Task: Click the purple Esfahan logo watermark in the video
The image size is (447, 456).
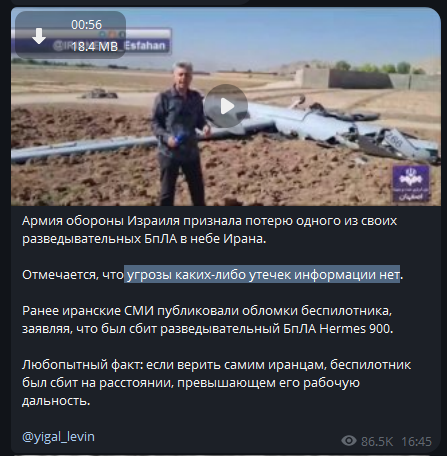Action: coord(410,183)
